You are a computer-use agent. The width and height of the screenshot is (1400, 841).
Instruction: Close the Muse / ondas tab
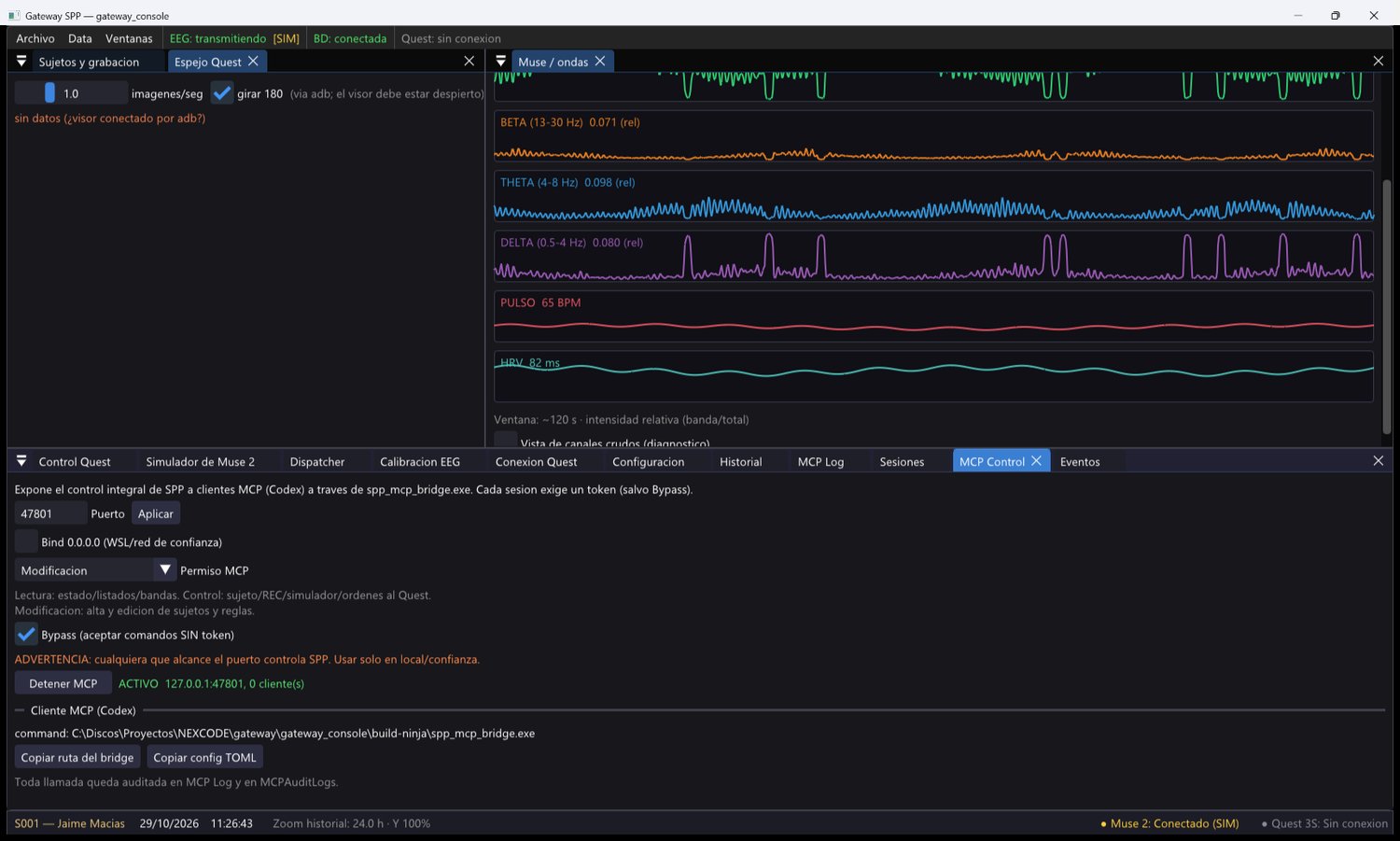pos(600,61)
